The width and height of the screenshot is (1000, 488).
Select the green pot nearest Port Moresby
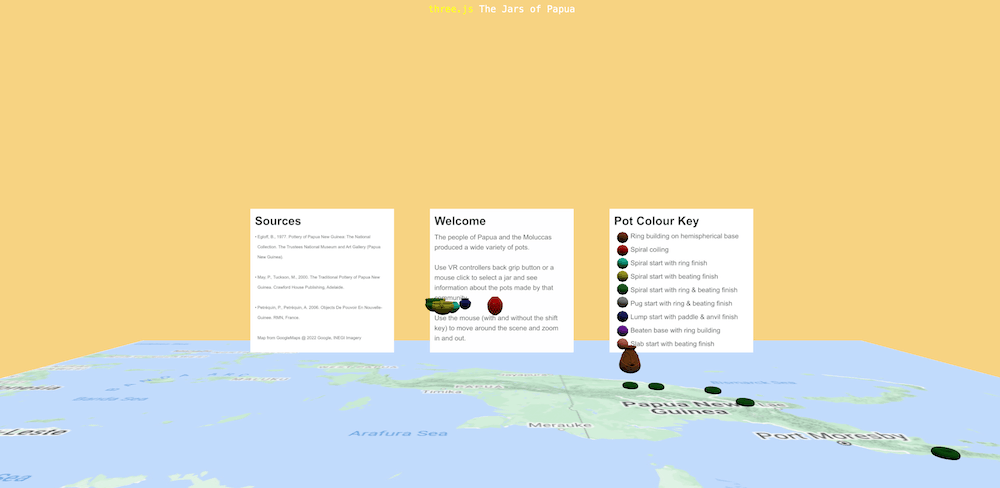[x=945, y=453]
